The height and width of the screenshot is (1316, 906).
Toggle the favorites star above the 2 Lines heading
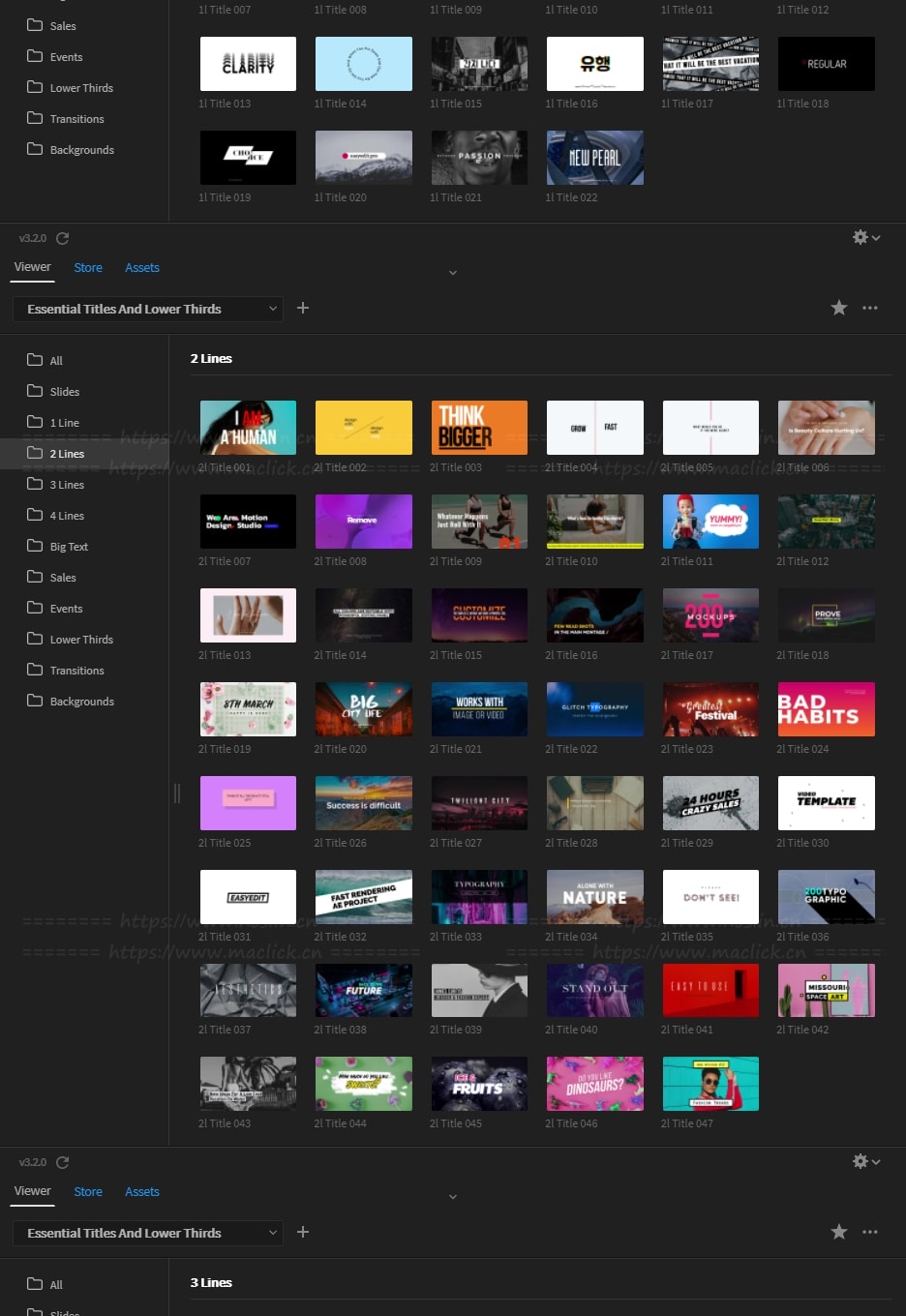(x=839, y=308)
